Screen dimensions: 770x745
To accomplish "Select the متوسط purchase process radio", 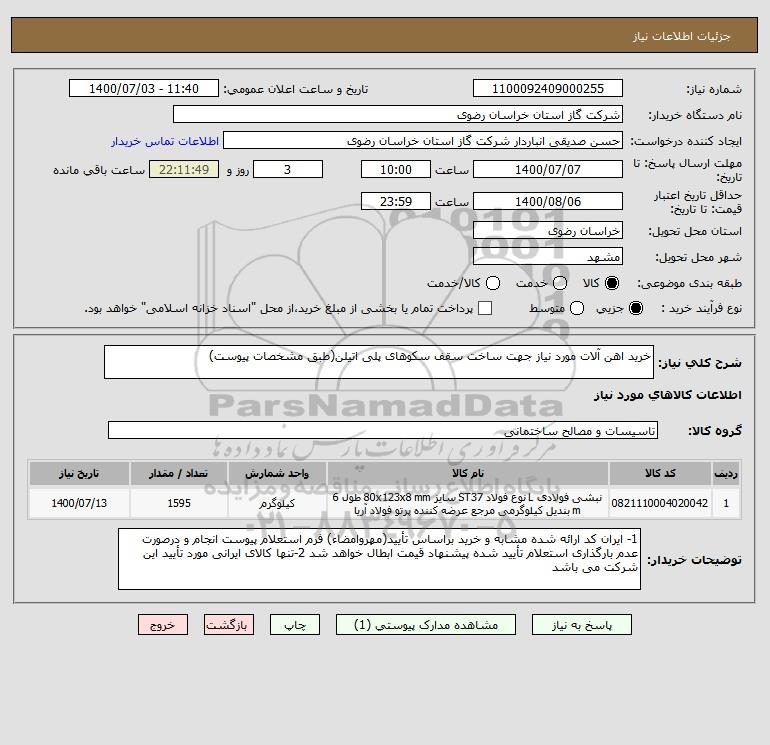I will tap(577, 308).
